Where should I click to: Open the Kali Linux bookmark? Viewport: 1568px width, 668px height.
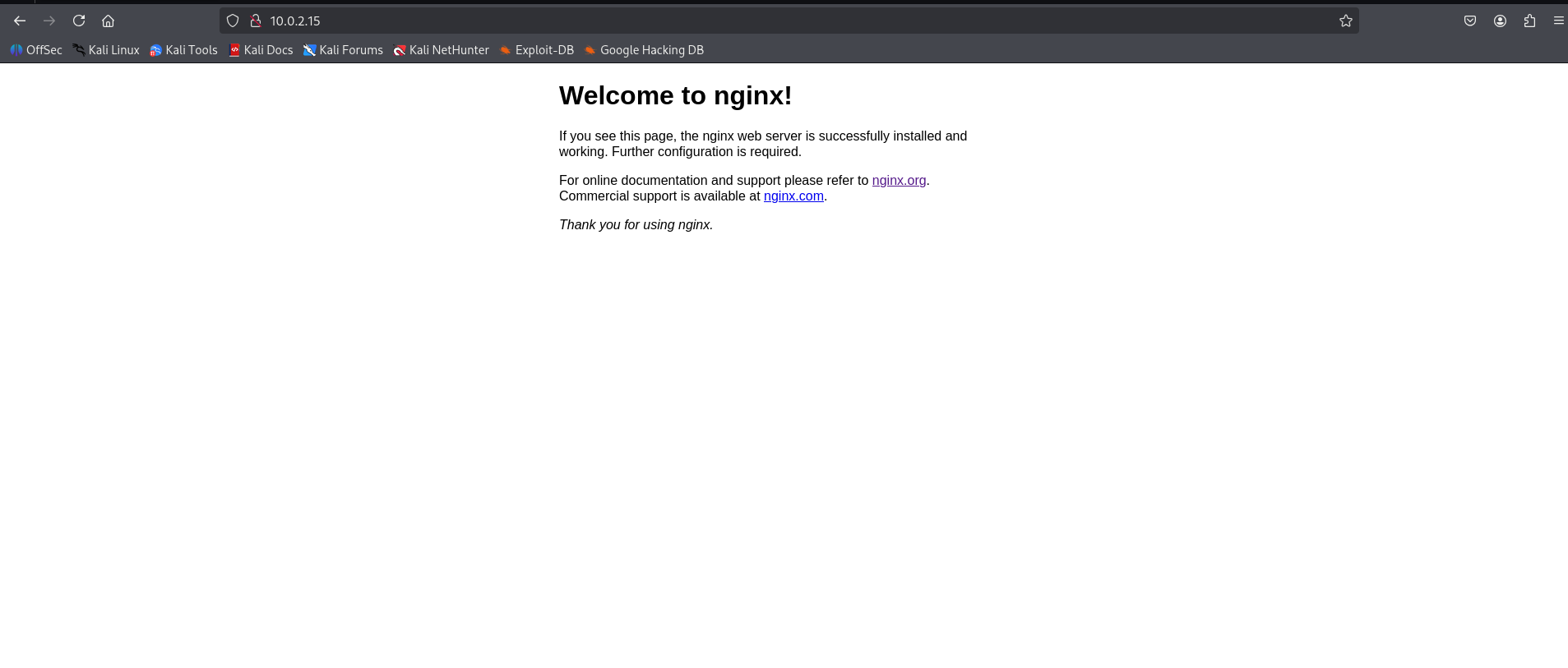pyautogui.click(x=106, y=50)
